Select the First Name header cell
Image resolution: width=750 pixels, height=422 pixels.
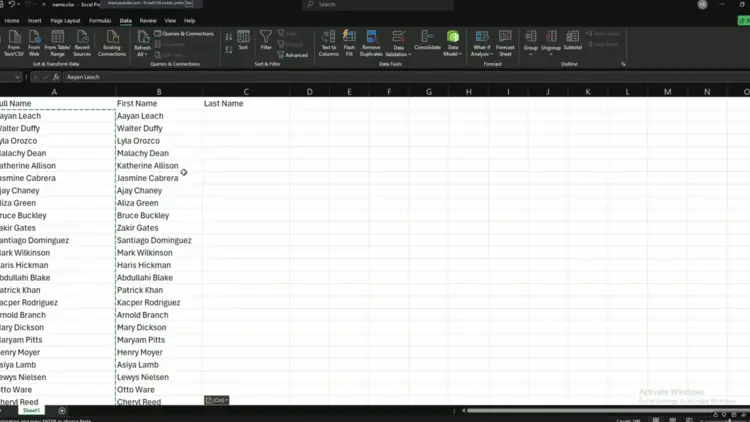pos(159,103)
